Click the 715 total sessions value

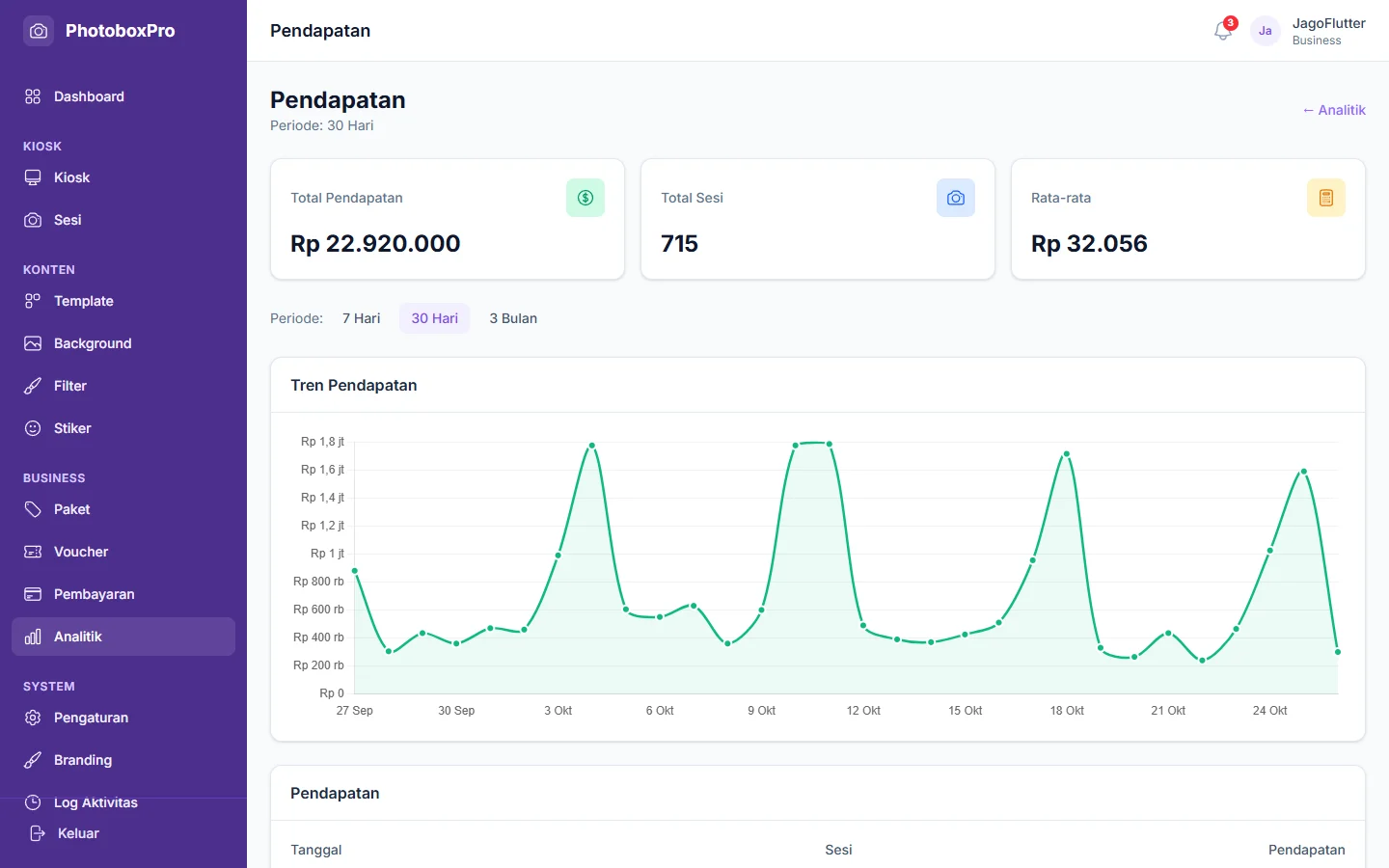[x=680, y=243]
